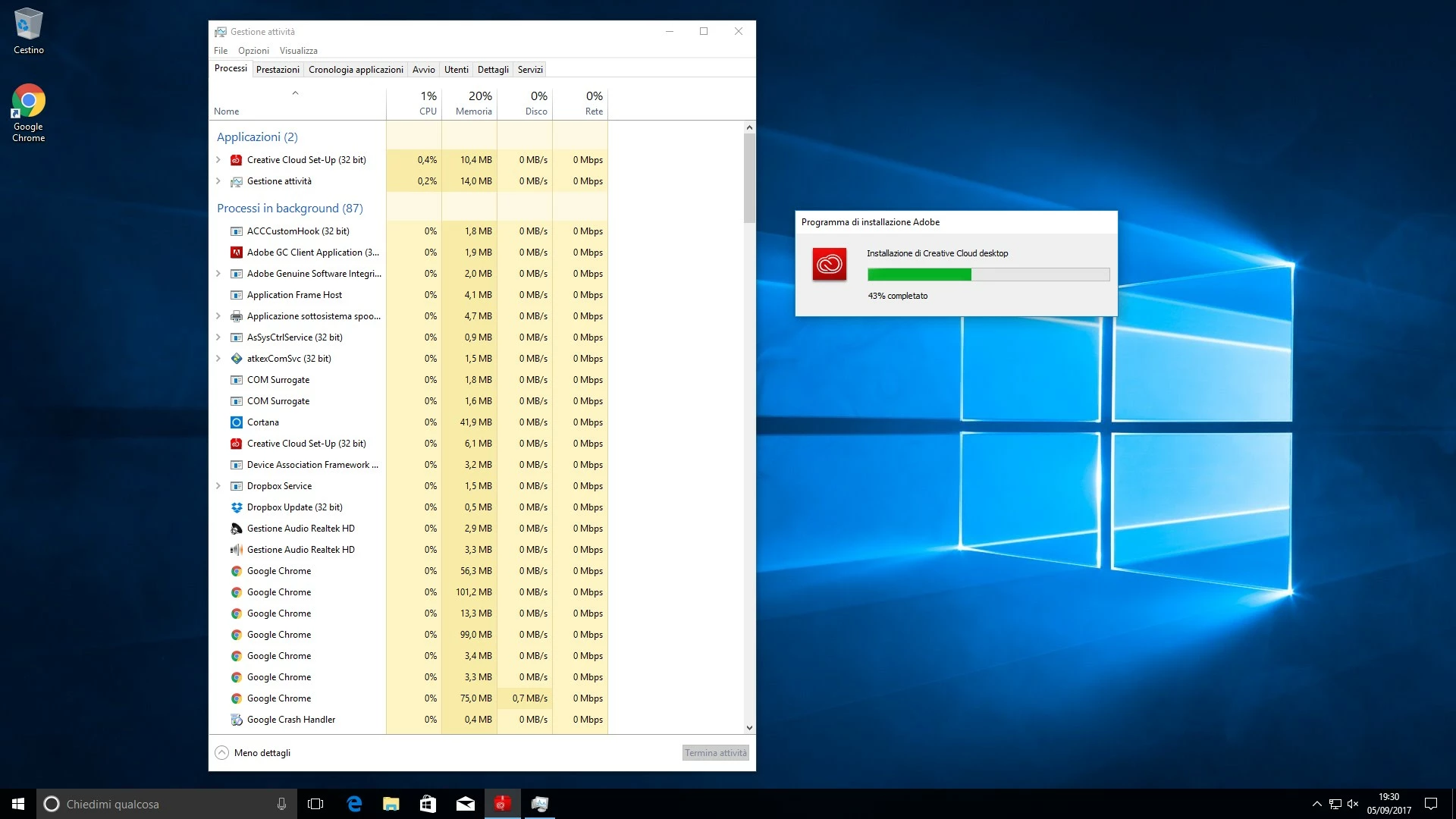Open the Opzioni menu

pyautogui.click(x=253, y=51)
